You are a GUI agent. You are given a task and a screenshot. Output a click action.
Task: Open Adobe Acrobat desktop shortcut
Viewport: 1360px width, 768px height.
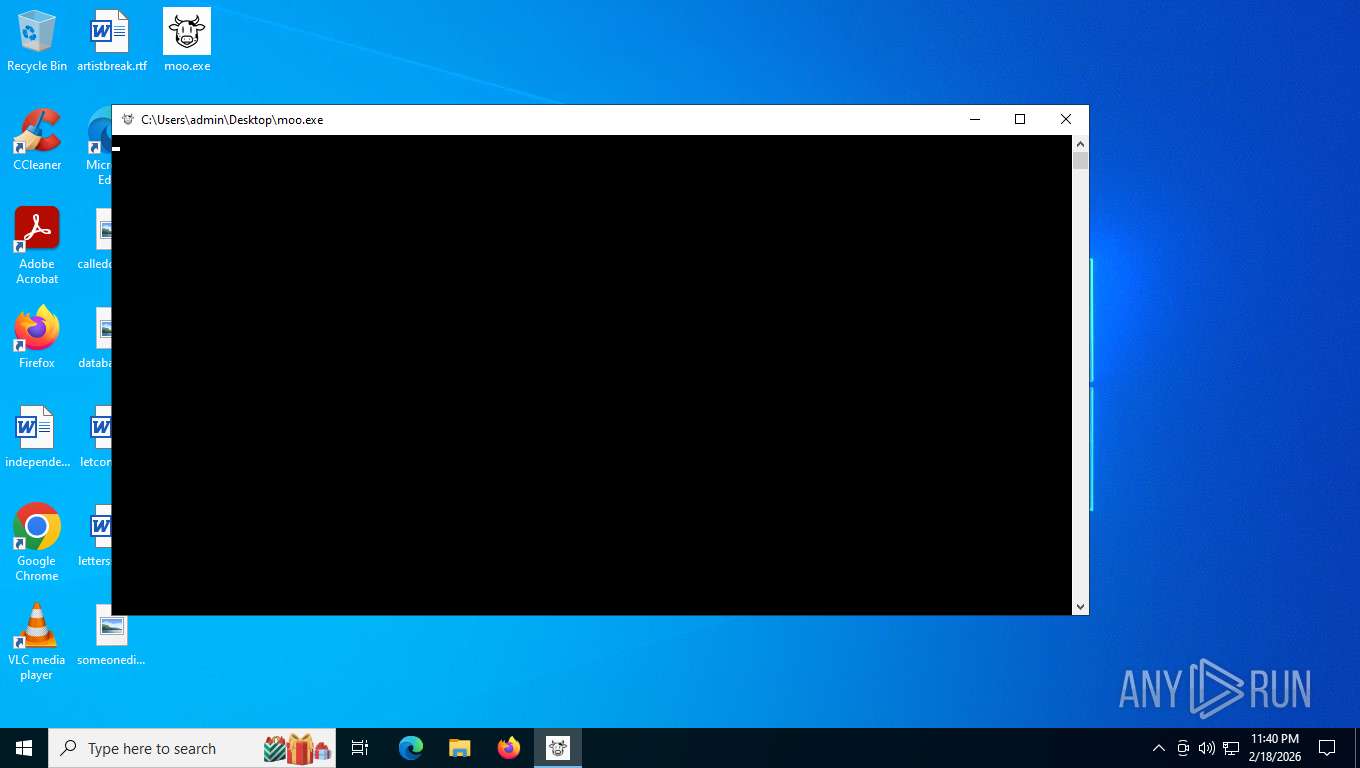pyautogui.click(x=37, y=245)
